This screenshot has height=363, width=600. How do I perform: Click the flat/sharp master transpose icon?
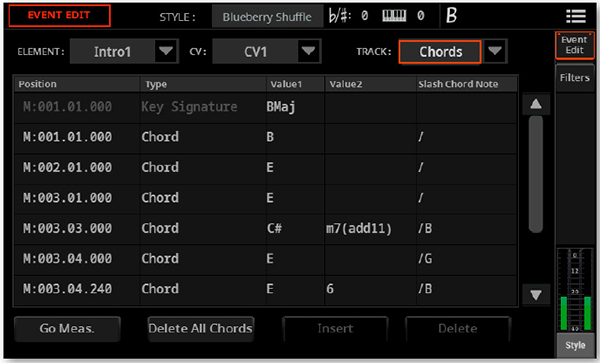340,16
